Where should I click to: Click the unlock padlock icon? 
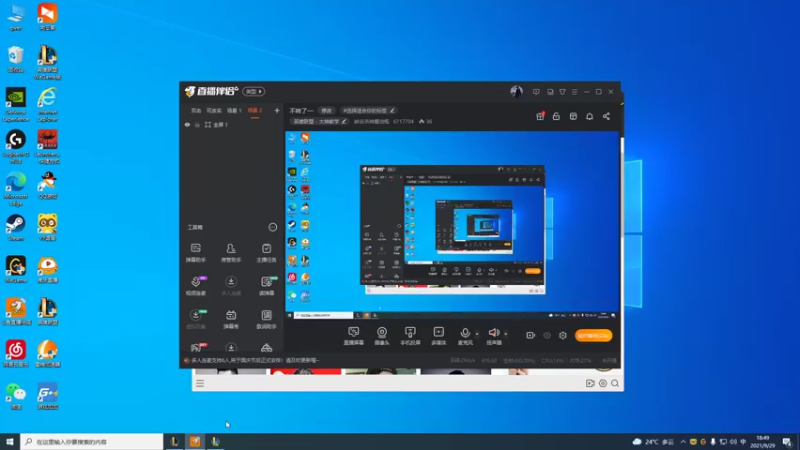556,116
